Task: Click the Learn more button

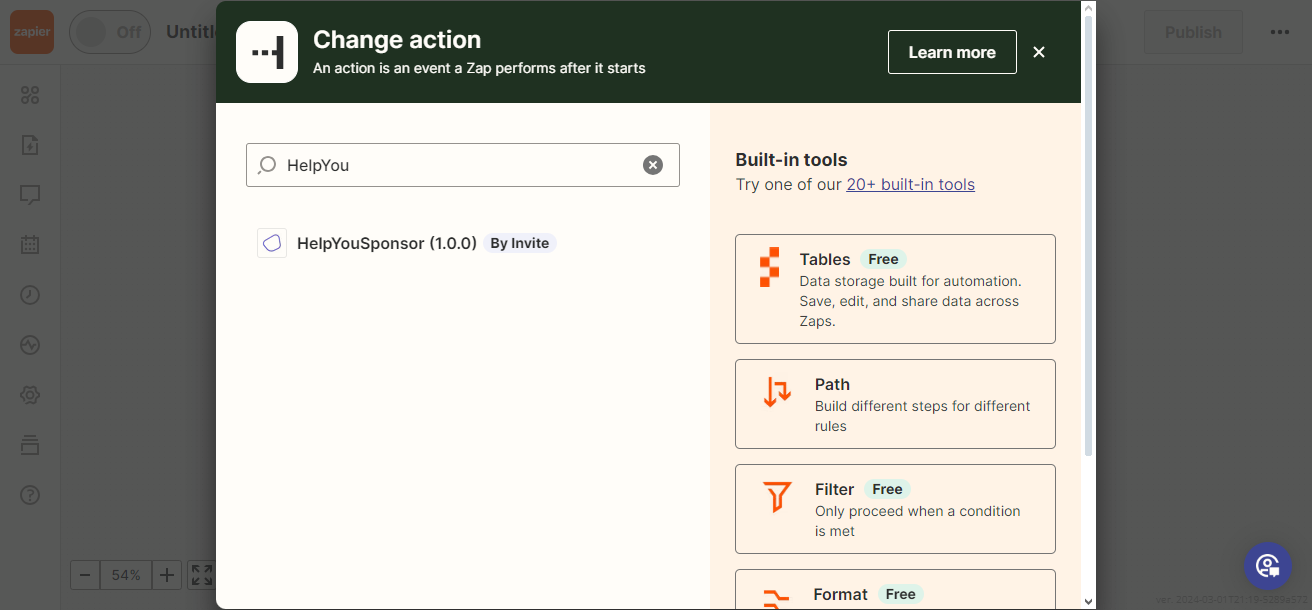Action: pos(952,52)
